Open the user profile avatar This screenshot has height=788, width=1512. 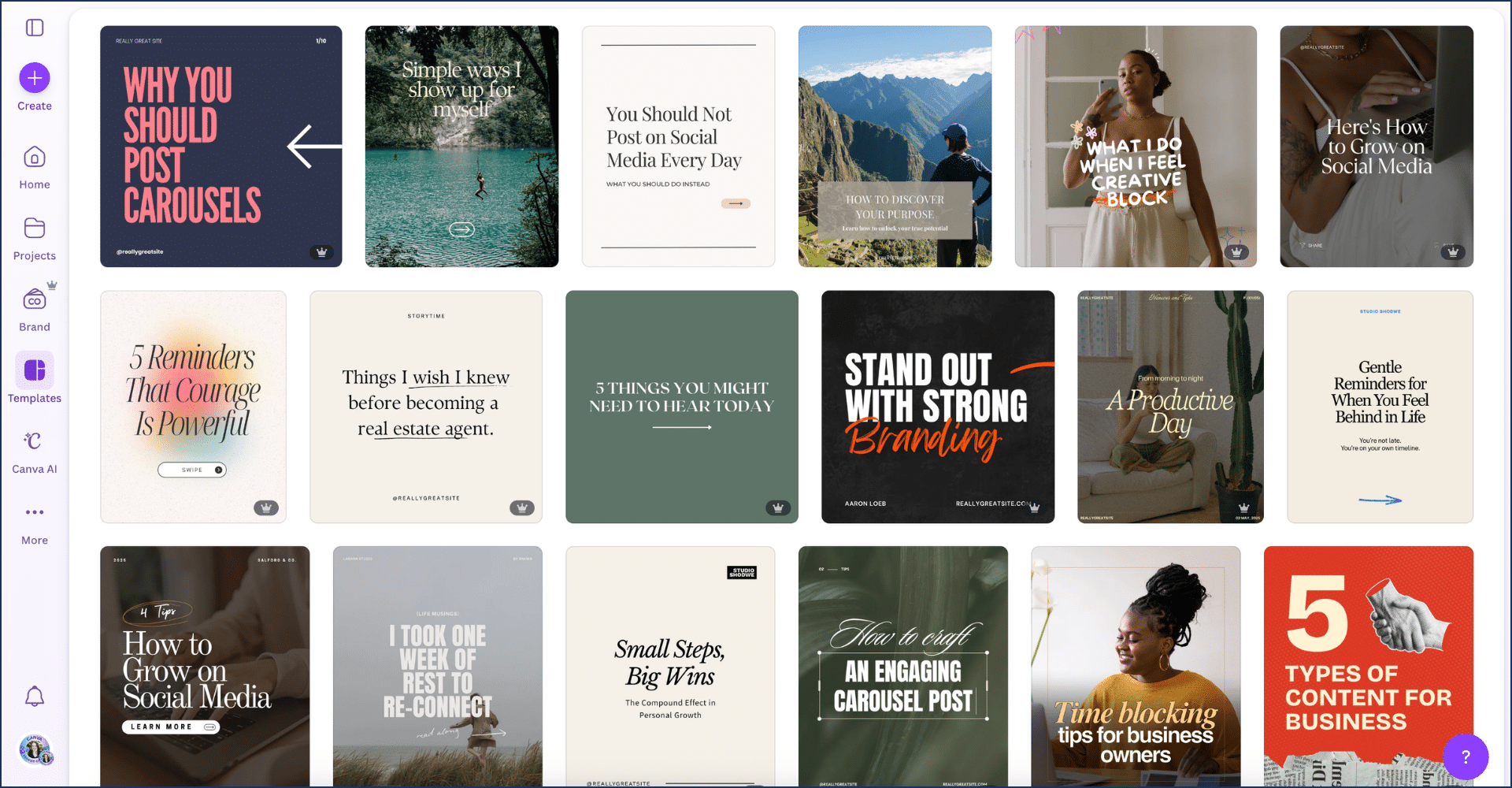click(35, 749)
